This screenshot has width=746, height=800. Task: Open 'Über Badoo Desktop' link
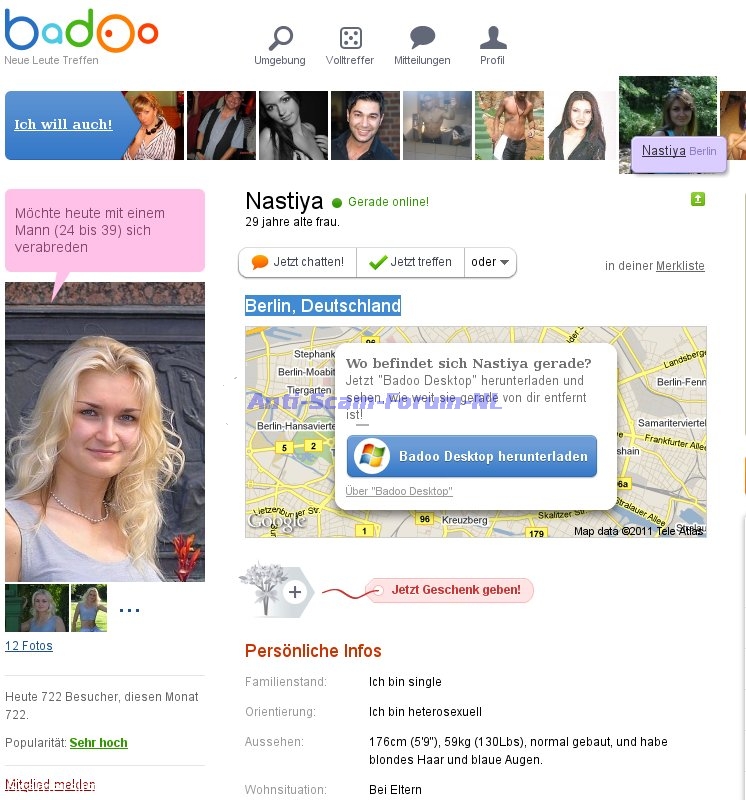[x=399, y=491]
